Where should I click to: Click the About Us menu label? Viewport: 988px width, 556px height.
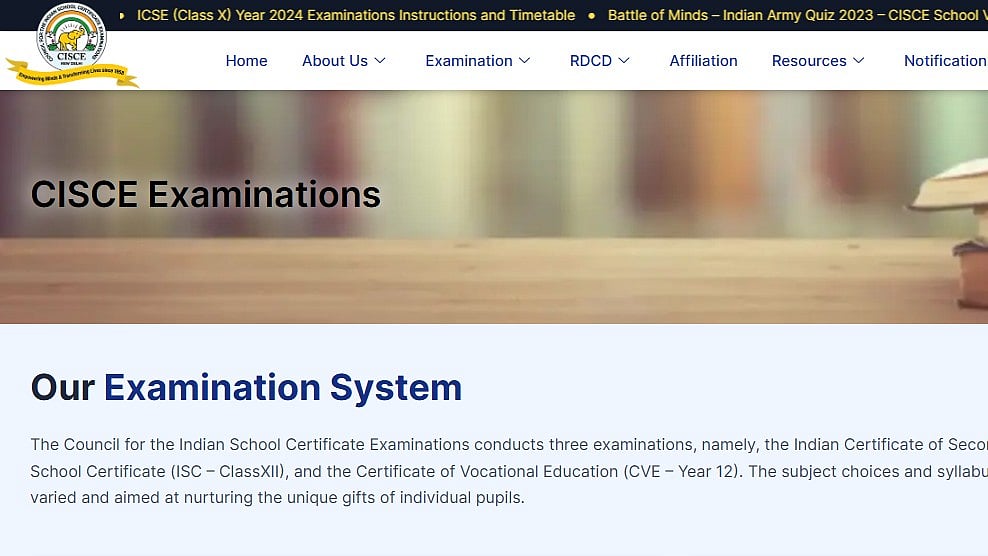[335, 61]
